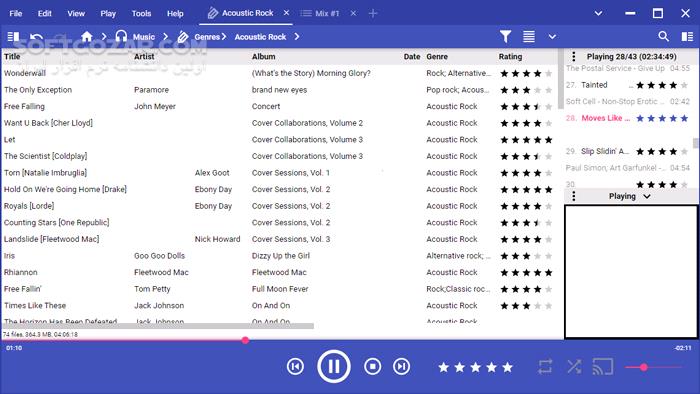Close the Mix #1 tab
Image resolution: width=700 pixels, height=394 pixels.
tap(353, 13)
